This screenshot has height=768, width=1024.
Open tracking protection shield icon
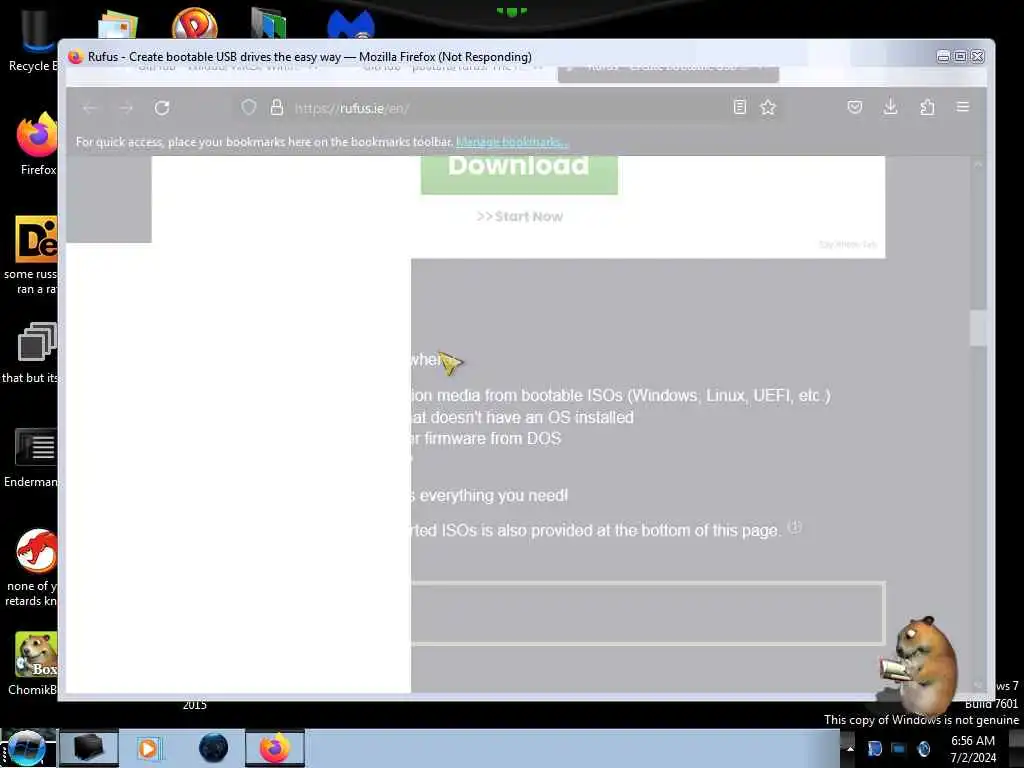coord(249,107)
